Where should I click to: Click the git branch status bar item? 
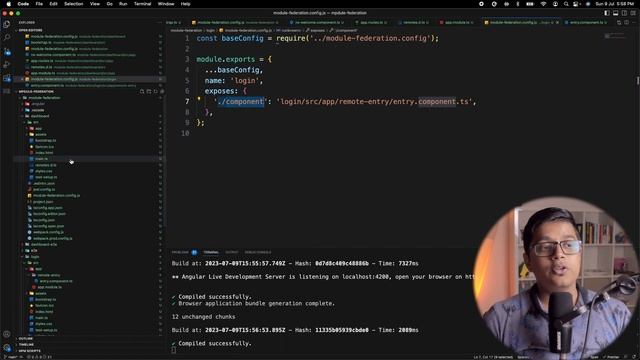tap(11, 357)
